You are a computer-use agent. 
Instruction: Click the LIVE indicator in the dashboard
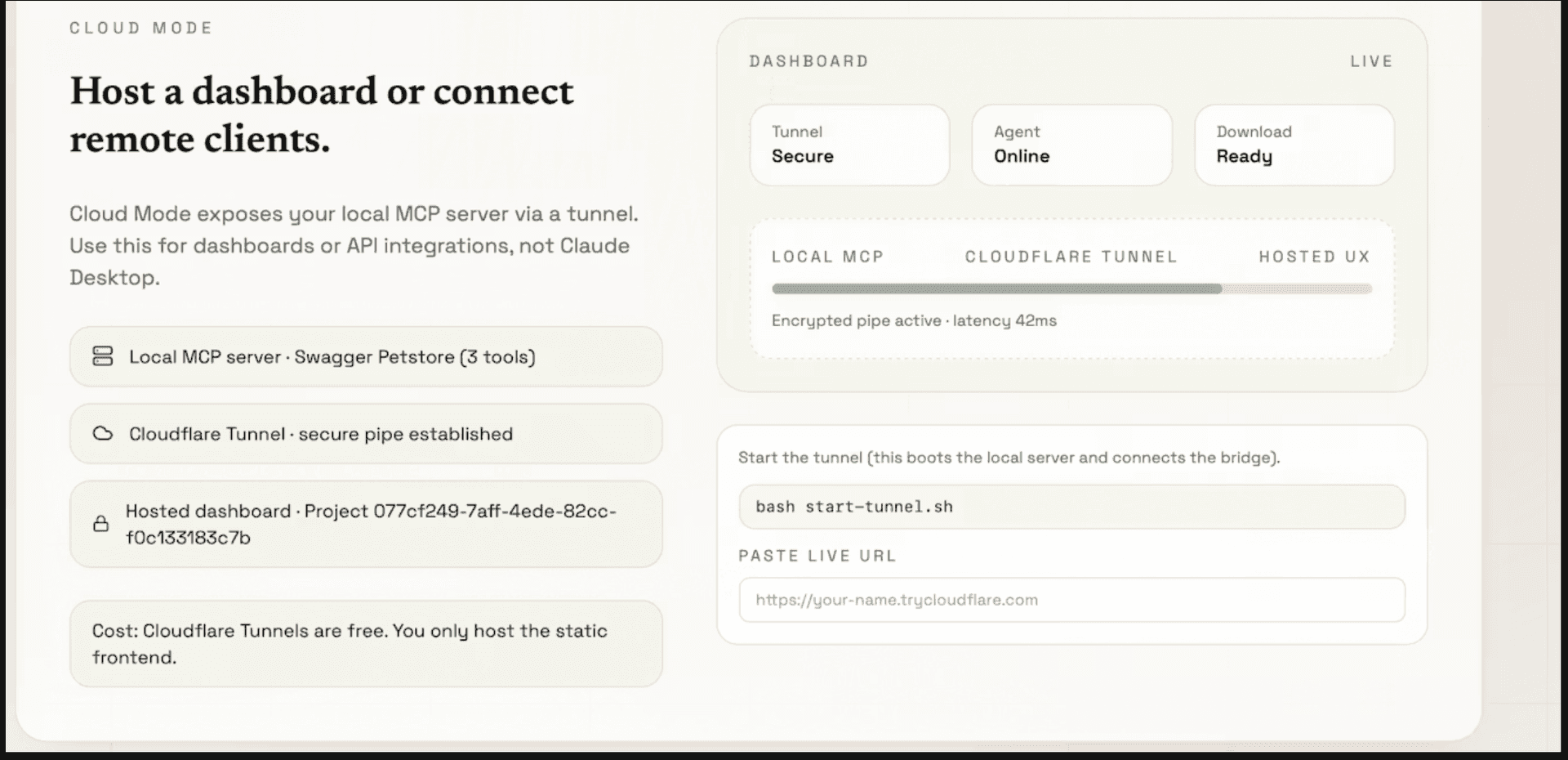point(1371,61)
